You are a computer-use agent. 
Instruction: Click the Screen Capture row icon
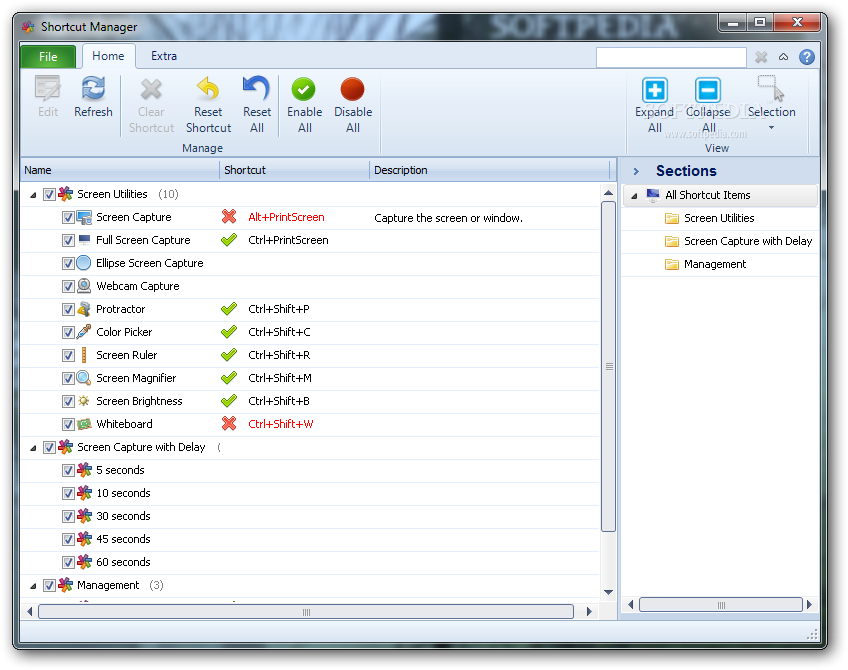click(84, 217)
